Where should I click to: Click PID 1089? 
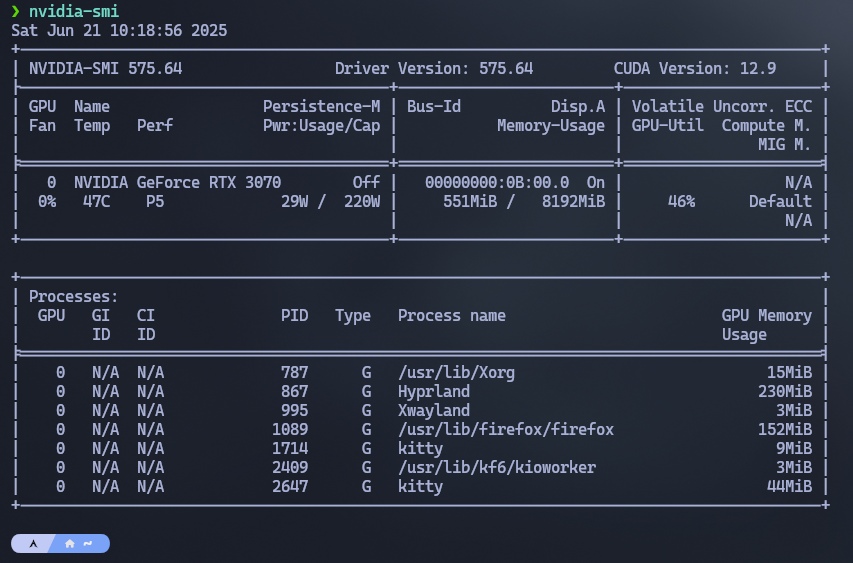coord(290,430)
